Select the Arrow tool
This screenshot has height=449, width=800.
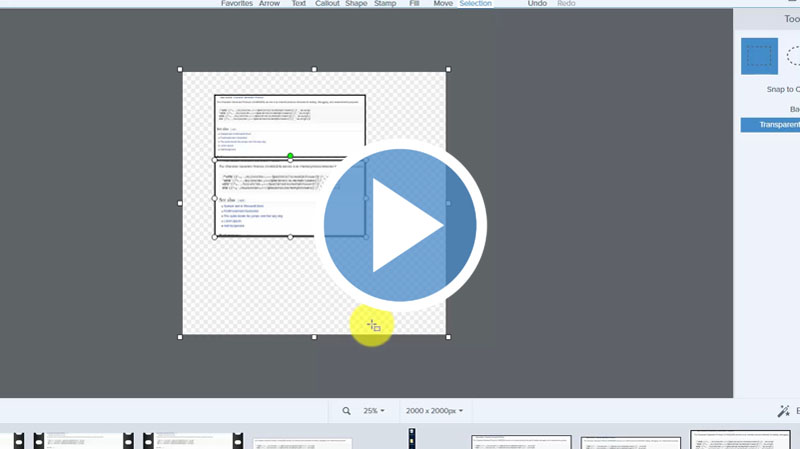click(x=269, y=4)
